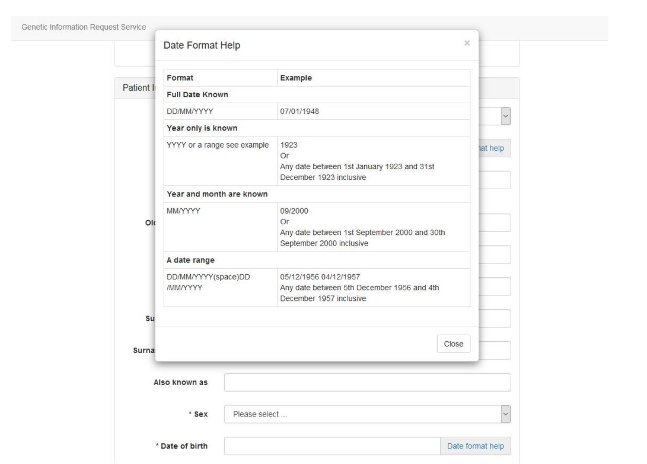The height and width of the screenshot is (464, 647).
Task: Click the DD/MM/YYYY format cell
Action: 220,111
